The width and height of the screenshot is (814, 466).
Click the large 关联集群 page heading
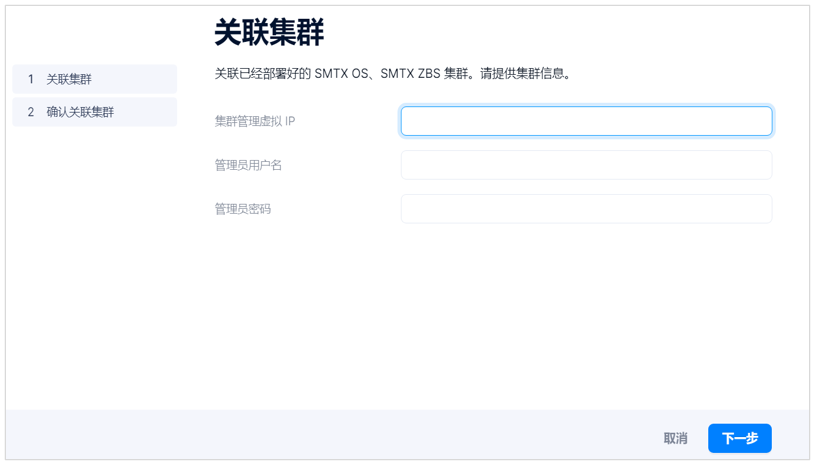coord(269,32)
